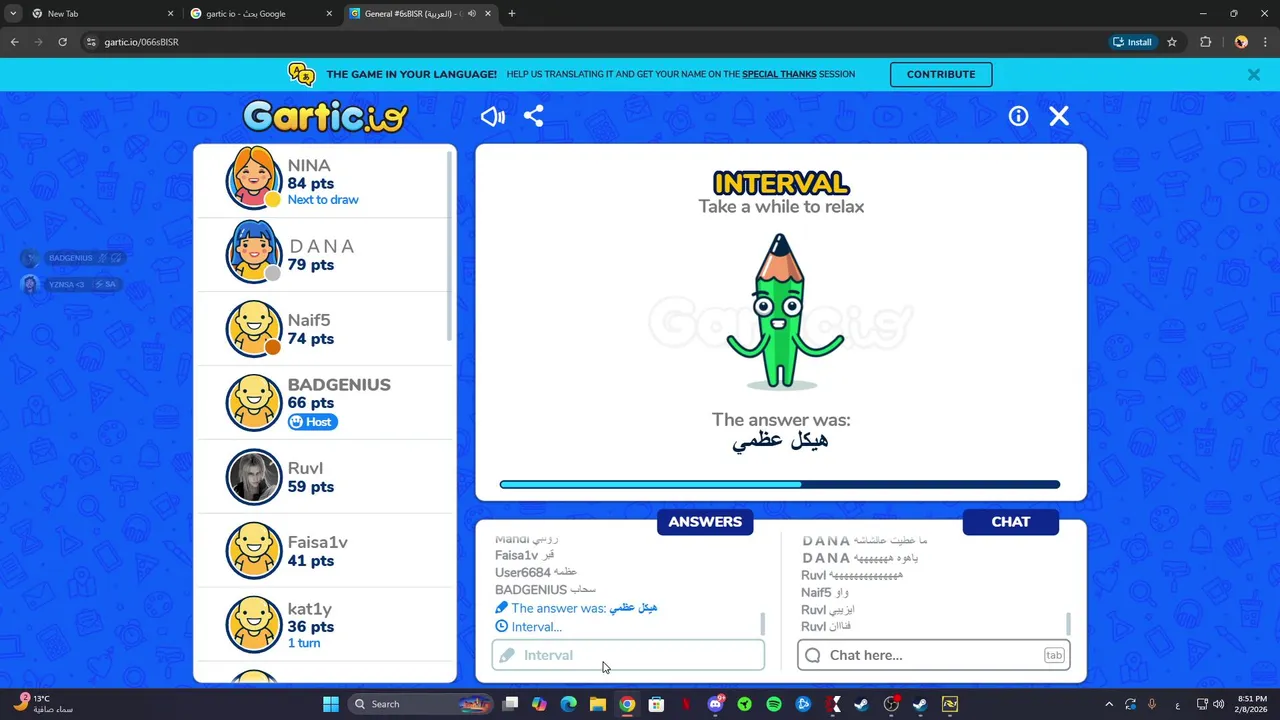The height and width of the screenshot is (720, 1280).
Task: Show hidden system tray icons
Action: [1108, 704]
